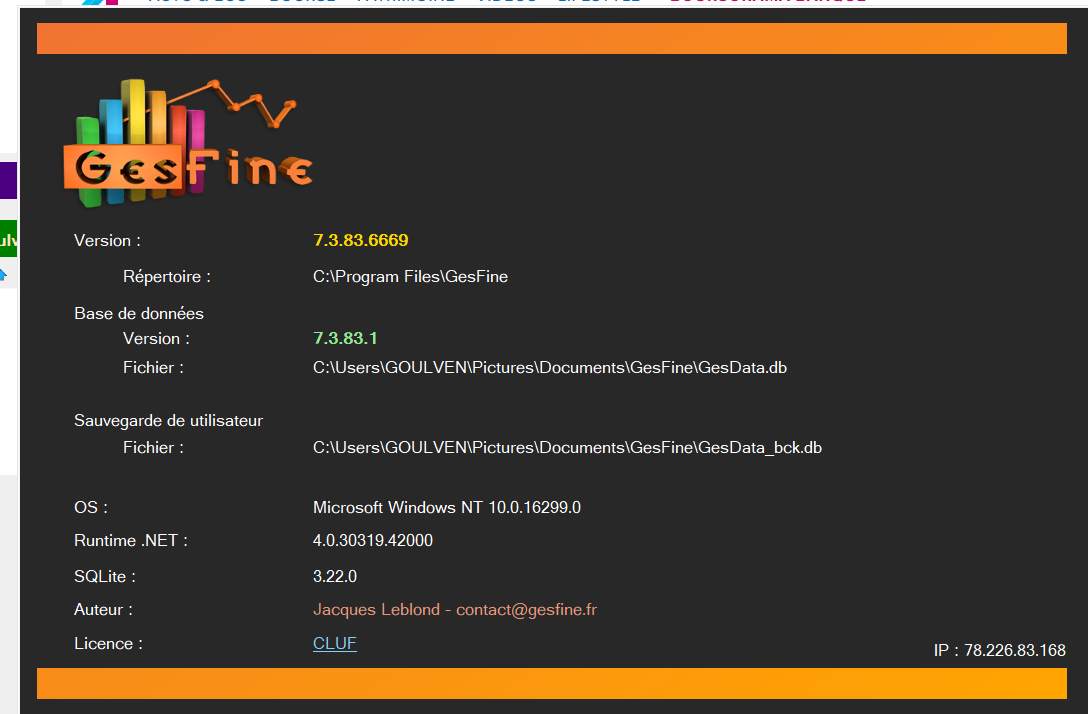The width and height of the screenshot is (1088, 714).
Task: Select the GesData.db file path
Action: pyautogui.click(x=550, y=367)
